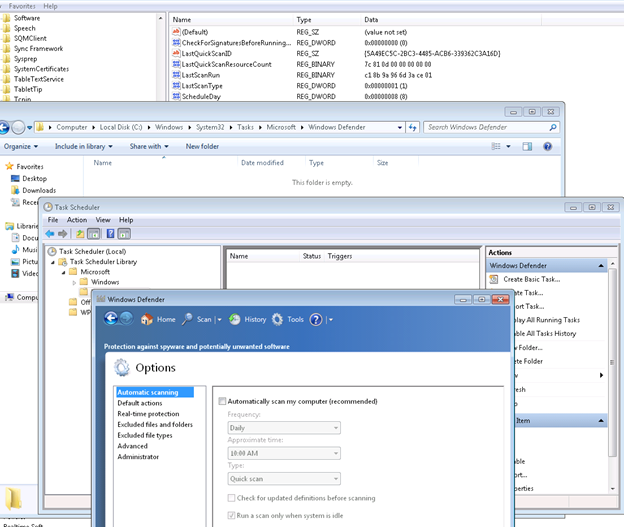The image size is (624, 527).
Task: Click Explorer back navigation button
Action: click(x=4, y=127)
